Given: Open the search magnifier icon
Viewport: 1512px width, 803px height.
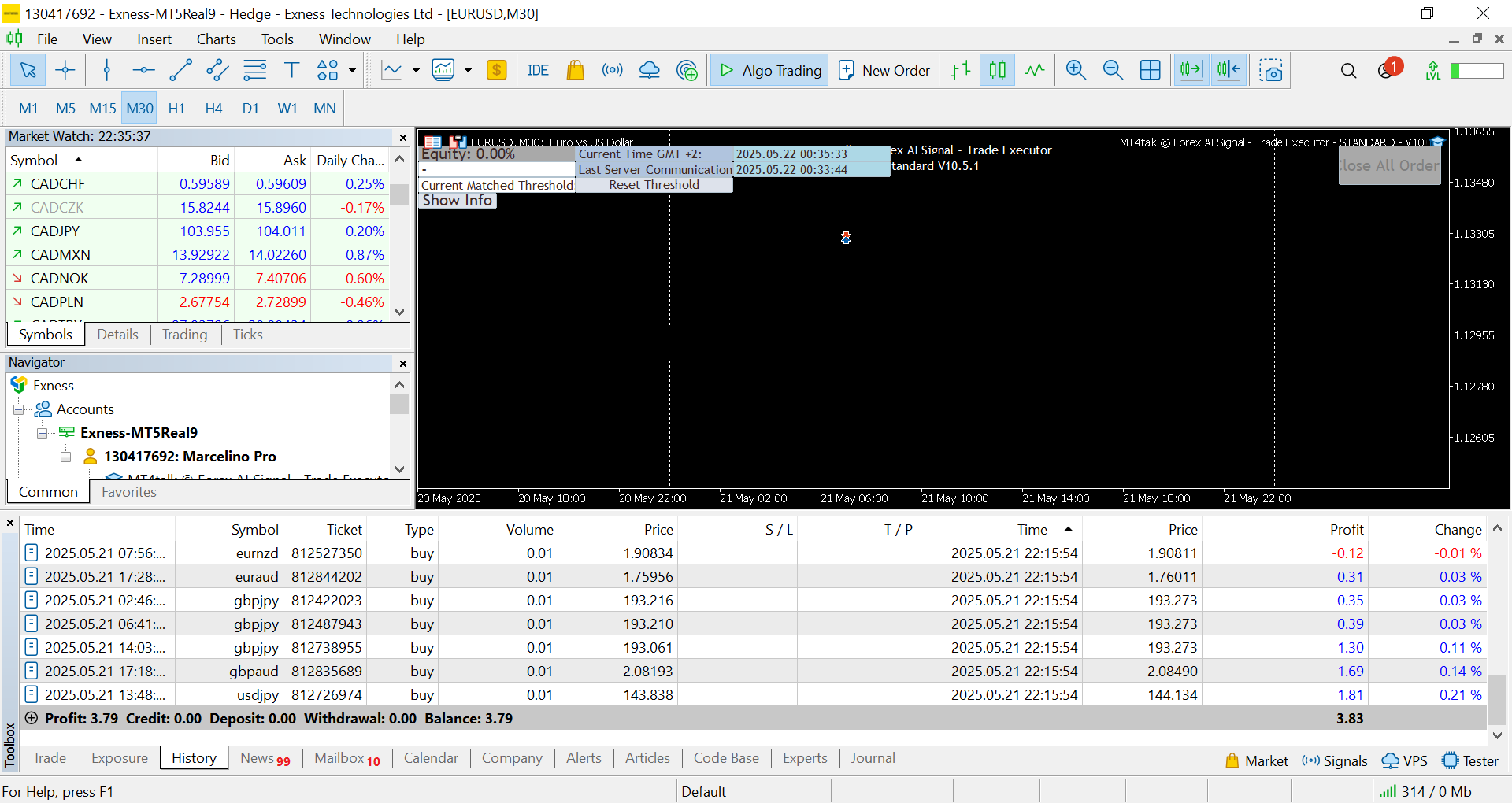Looking at the screenshot, I should click(x=1348, y=71).
